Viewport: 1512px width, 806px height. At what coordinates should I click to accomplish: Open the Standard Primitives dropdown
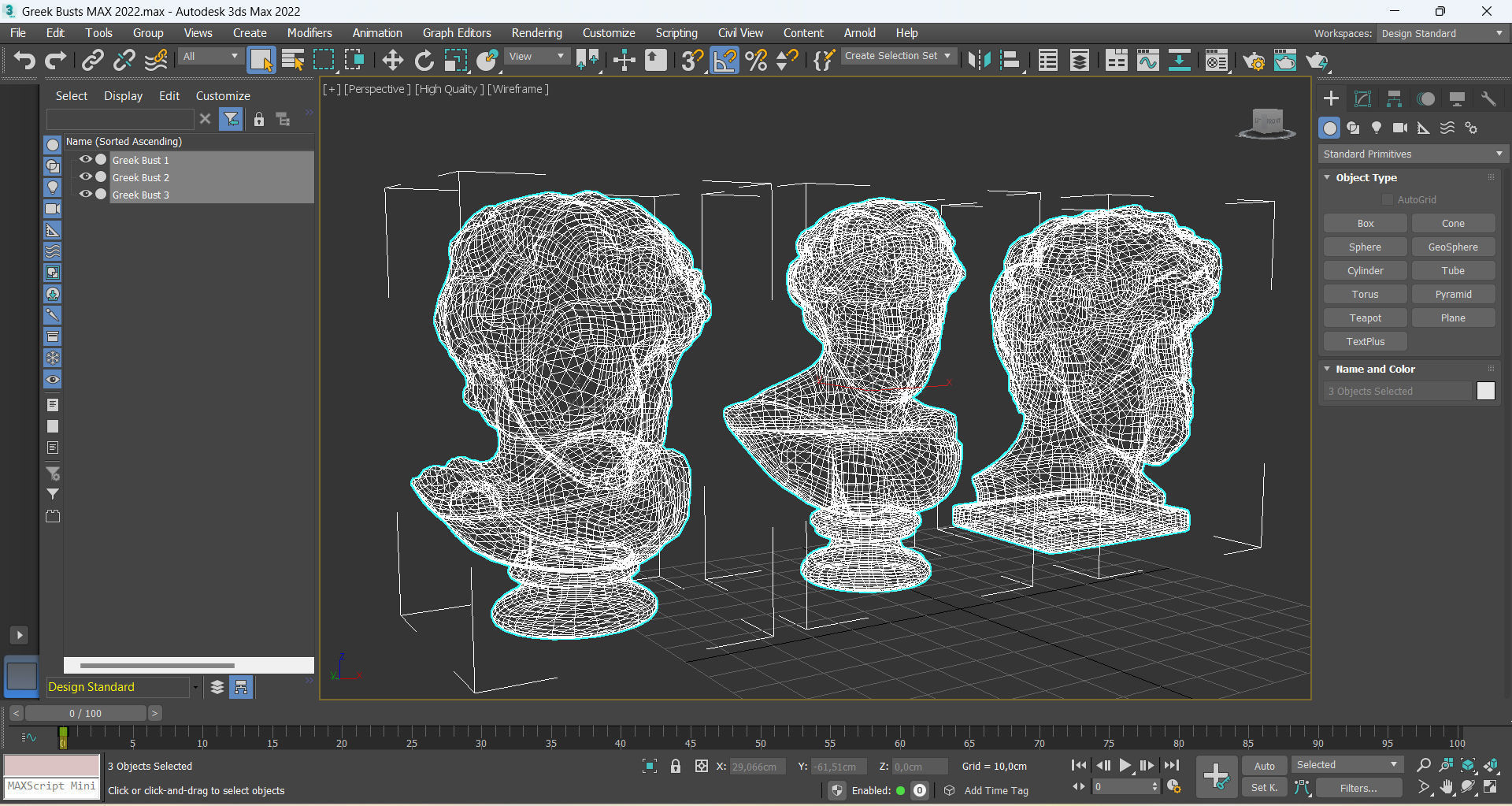(x=1414, y=154)
